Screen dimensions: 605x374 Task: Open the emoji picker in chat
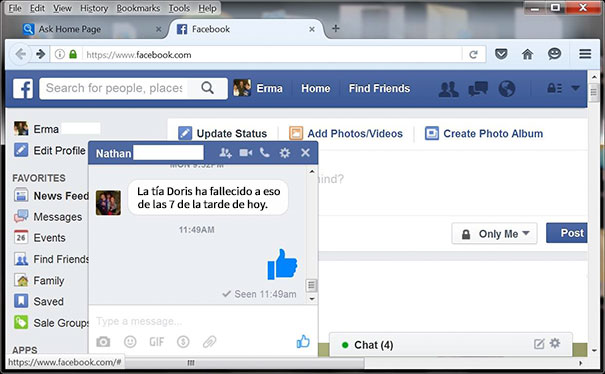pyautogui.click(x=130, y=342)
